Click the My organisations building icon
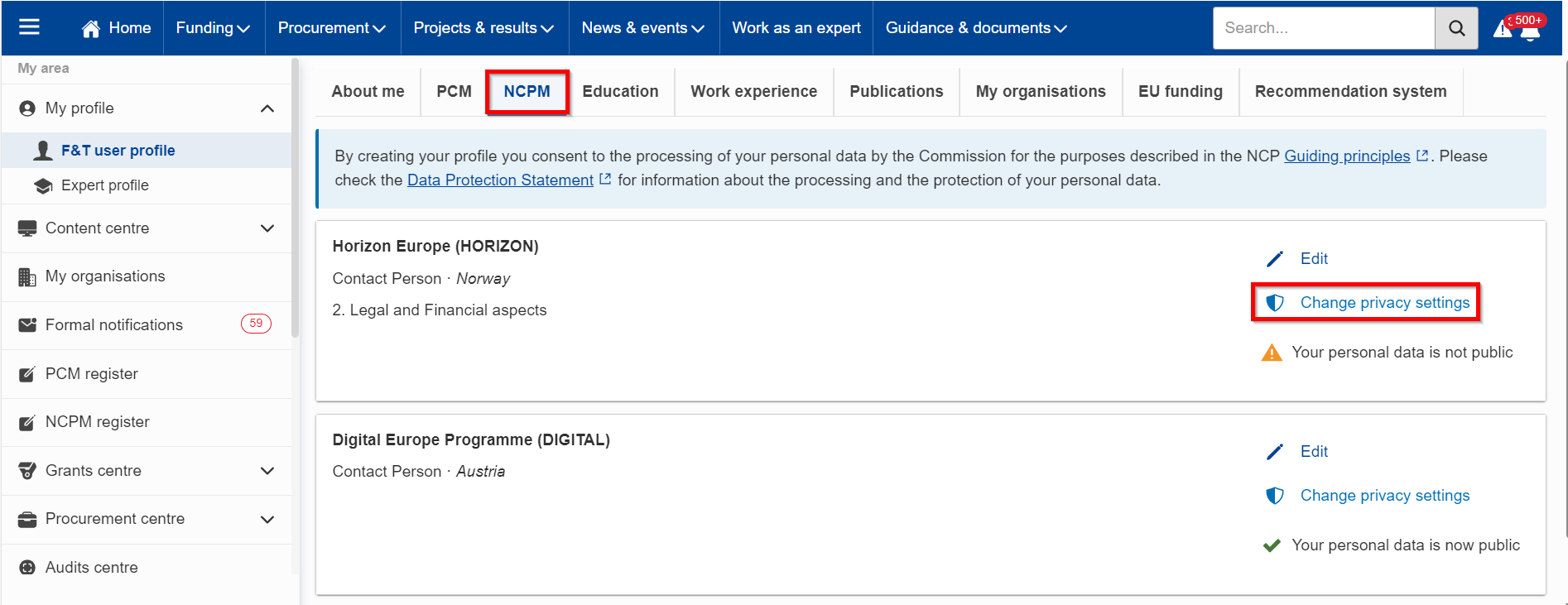 [27, 277]
